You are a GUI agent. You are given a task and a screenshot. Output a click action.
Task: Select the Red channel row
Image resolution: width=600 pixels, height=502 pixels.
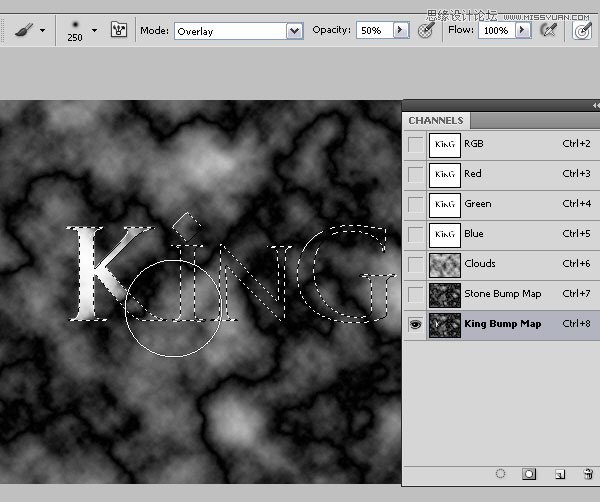pos(502,175)
